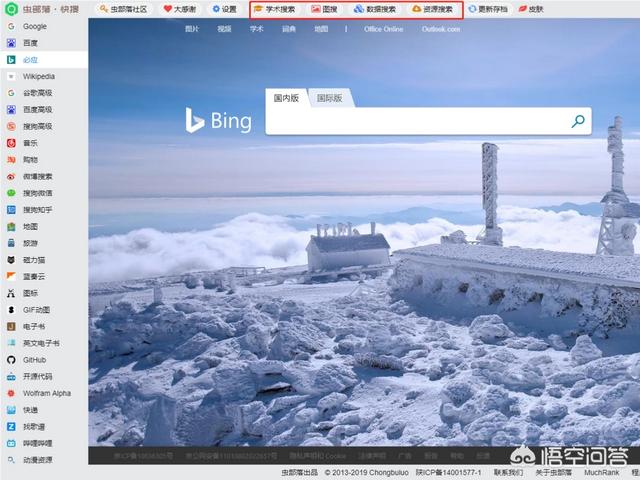Open 哔哩哔哩 from the sidebar
This screenshot has height=480, width=640.
click(37, 443)
